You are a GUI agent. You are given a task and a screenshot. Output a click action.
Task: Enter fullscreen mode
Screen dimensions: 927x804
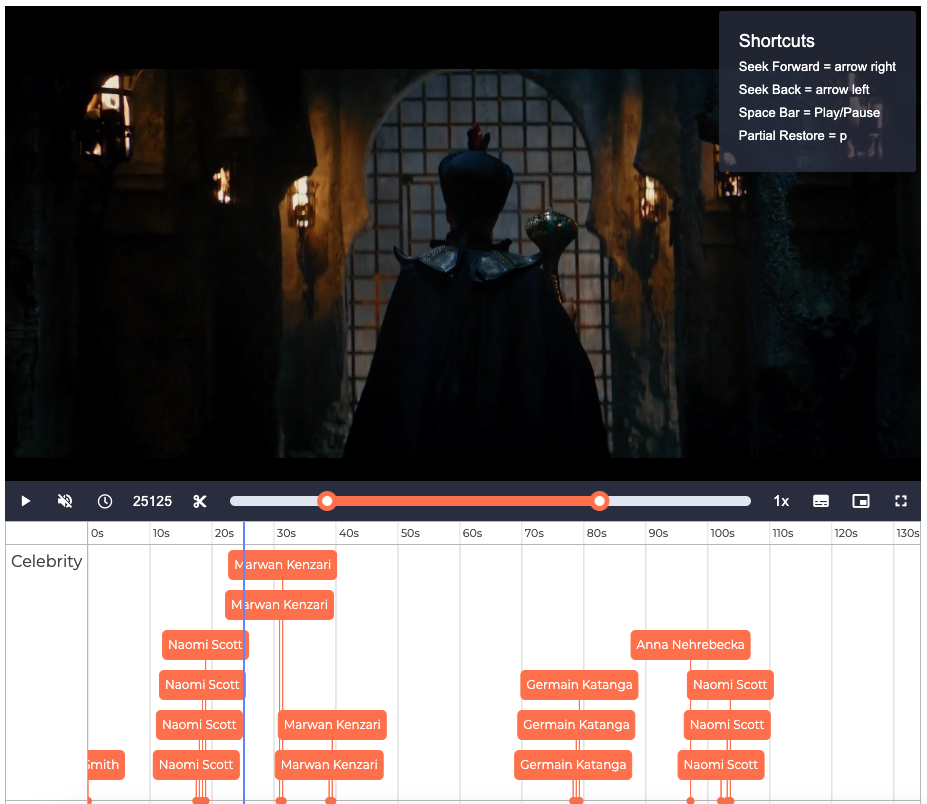(x=900, y=501)
